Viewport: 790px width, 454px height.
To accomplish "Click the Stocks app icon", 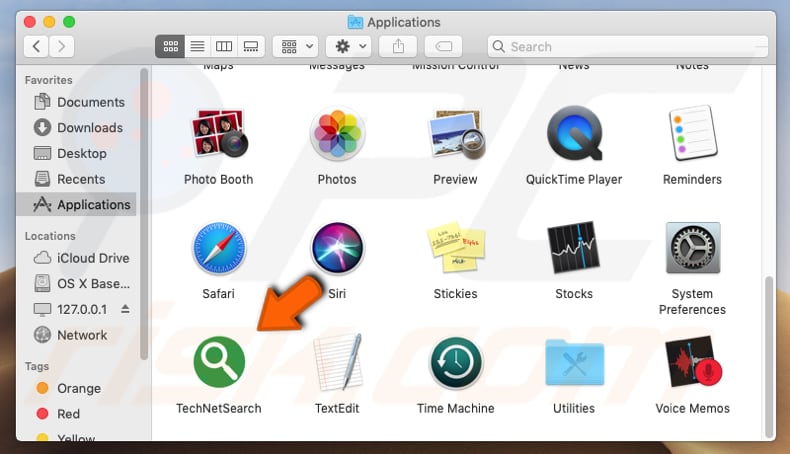I will point(574,247).
